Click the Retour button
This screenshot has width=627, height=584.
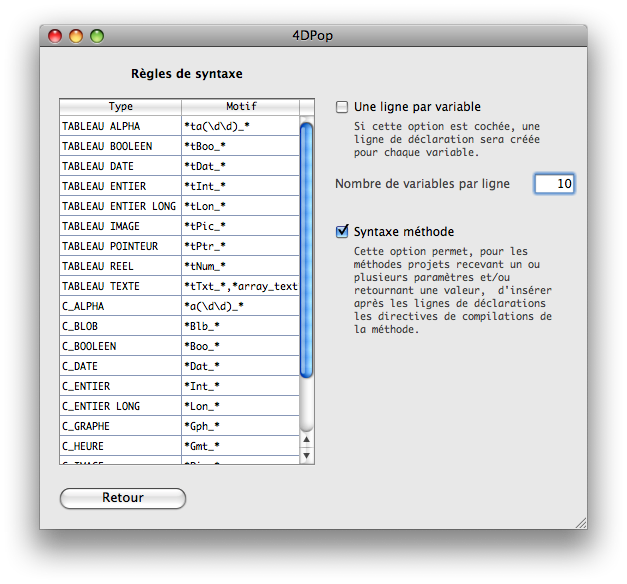123,498
